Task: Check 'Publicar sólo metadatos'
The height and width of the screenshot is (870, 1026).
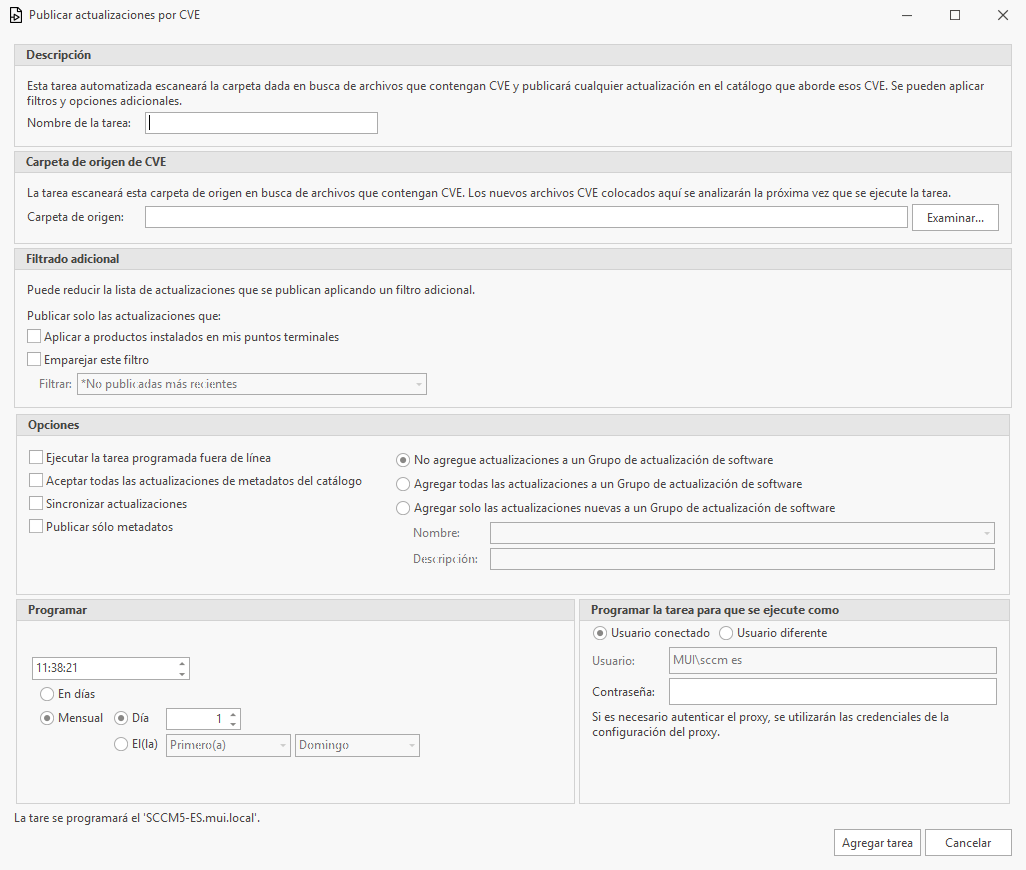Action: click(x=37, y=527)
